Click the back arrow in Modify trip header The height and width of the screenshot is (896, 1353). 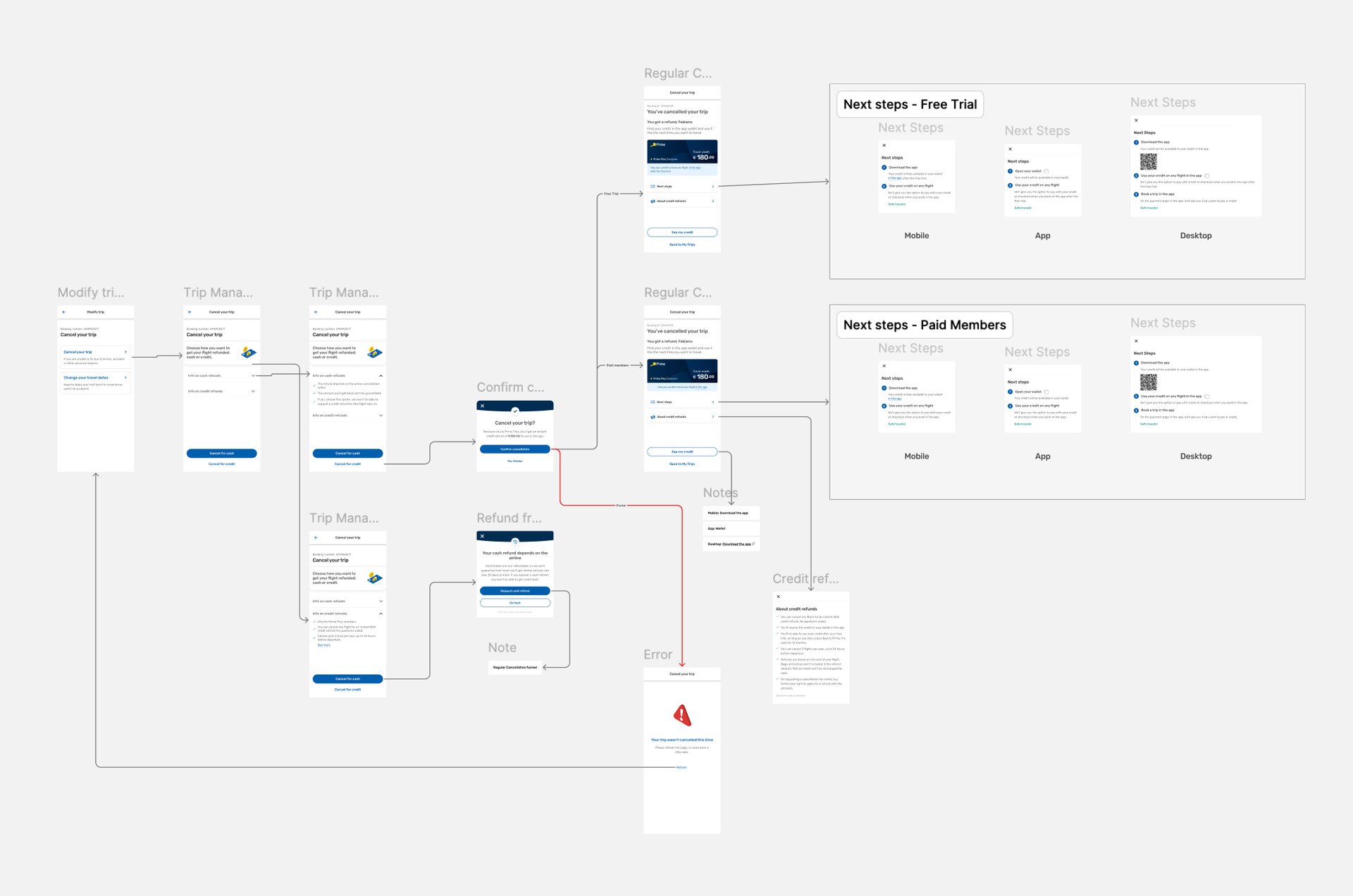pos(63,312)
